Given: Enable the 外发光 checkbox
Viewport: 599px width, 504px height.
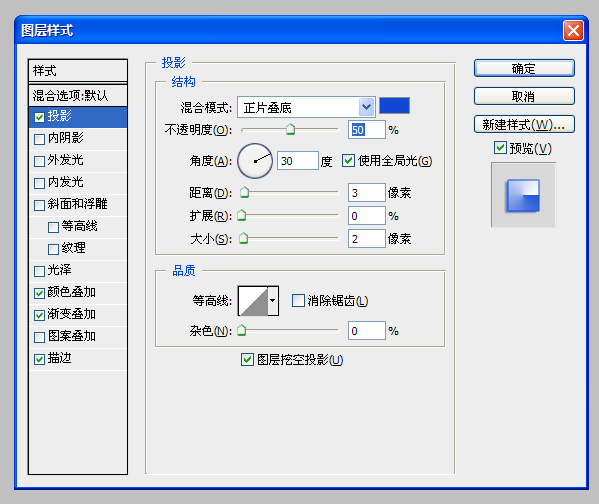Looking at the screenshot, I should [39, 161].
